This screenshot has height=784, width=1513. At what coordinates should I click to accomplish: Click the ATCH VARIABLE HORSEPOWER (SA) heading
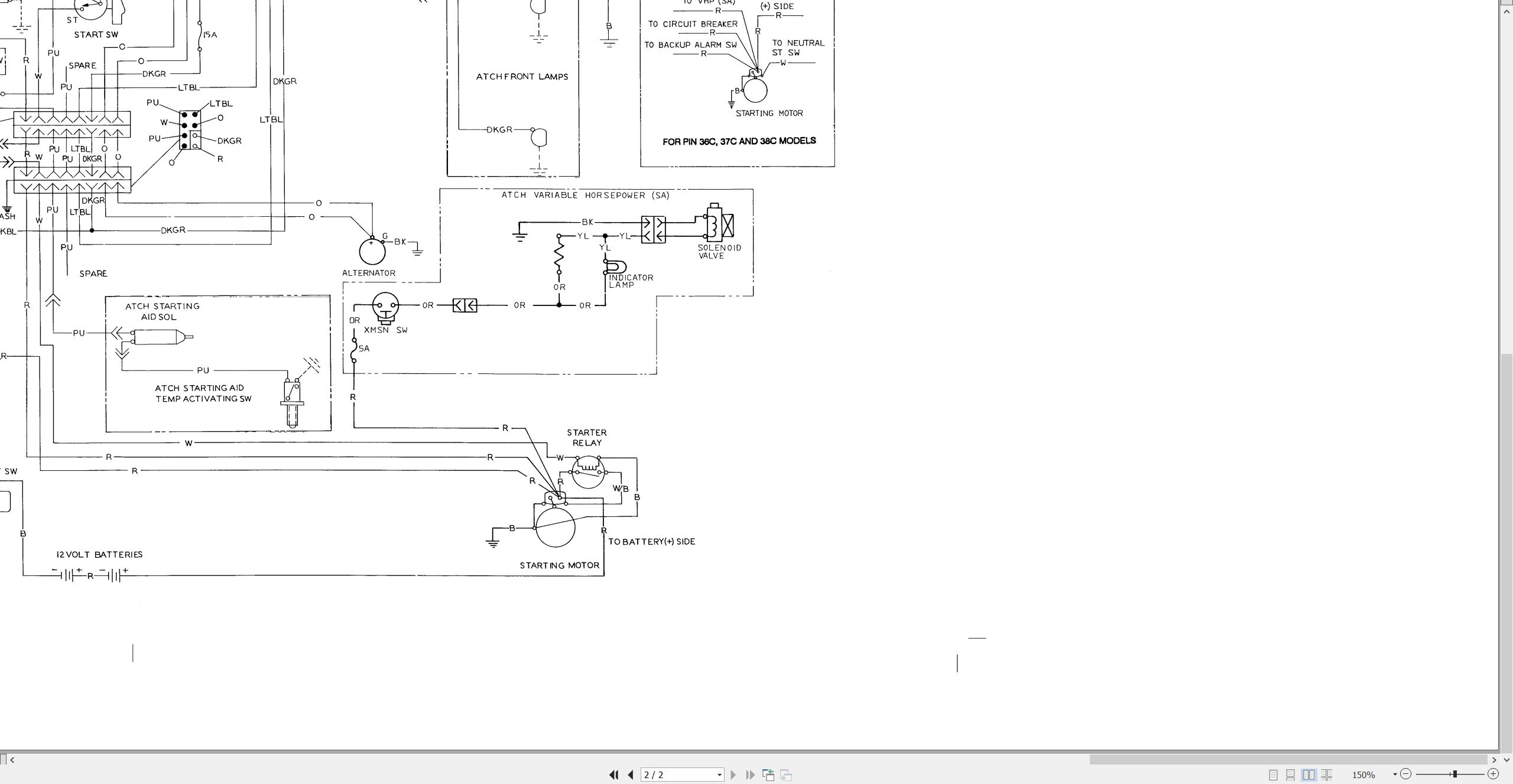(586, 195)
